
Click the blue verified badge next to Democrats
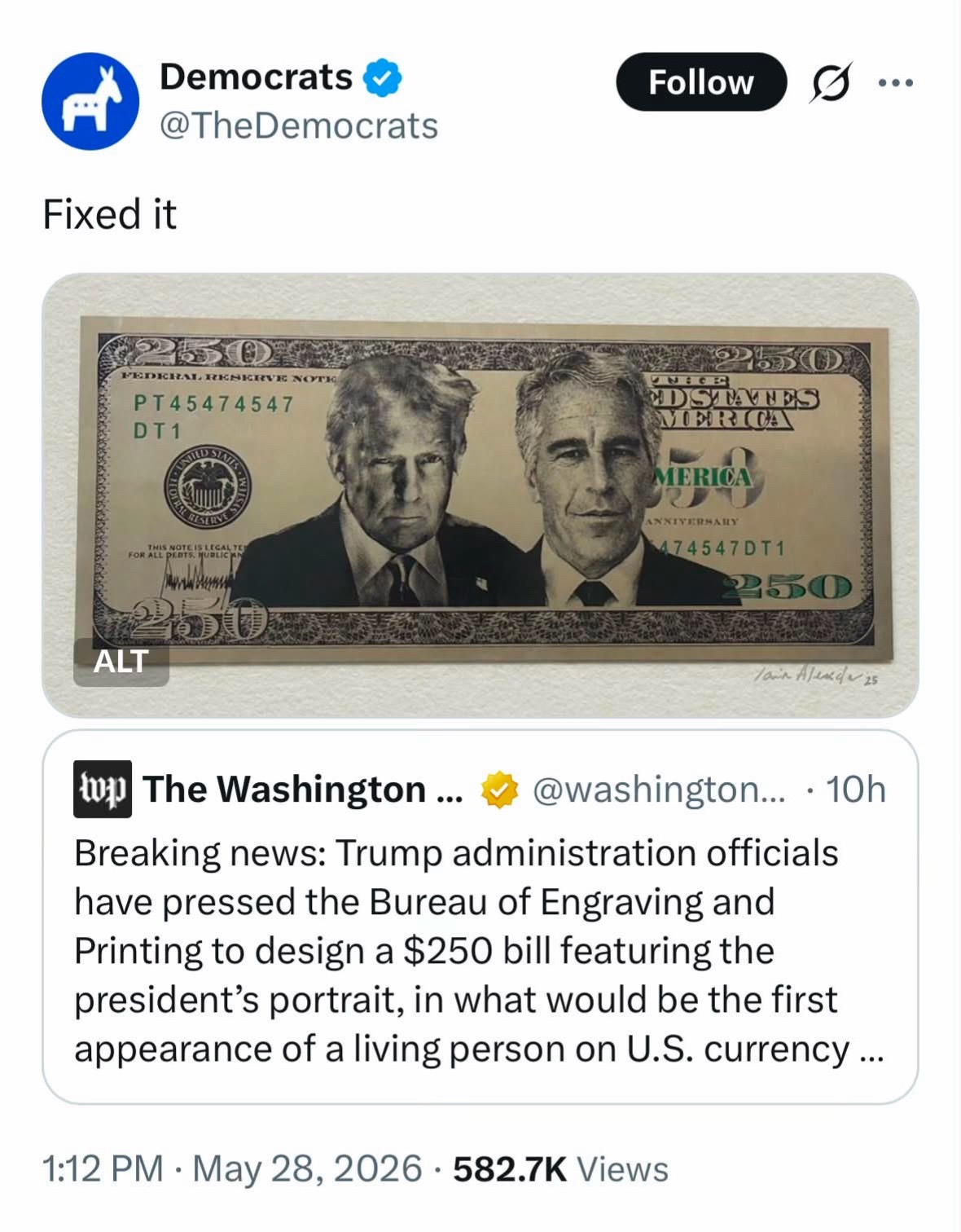pos(382,78)
